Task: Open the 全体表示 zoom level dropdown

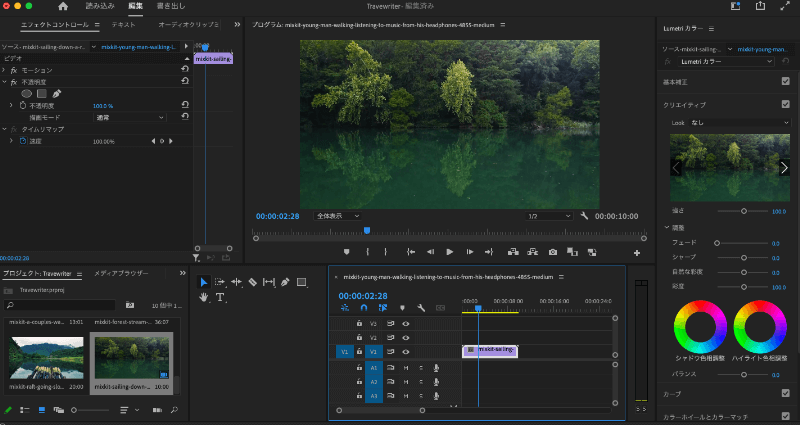Action: [x=337, y=215]
